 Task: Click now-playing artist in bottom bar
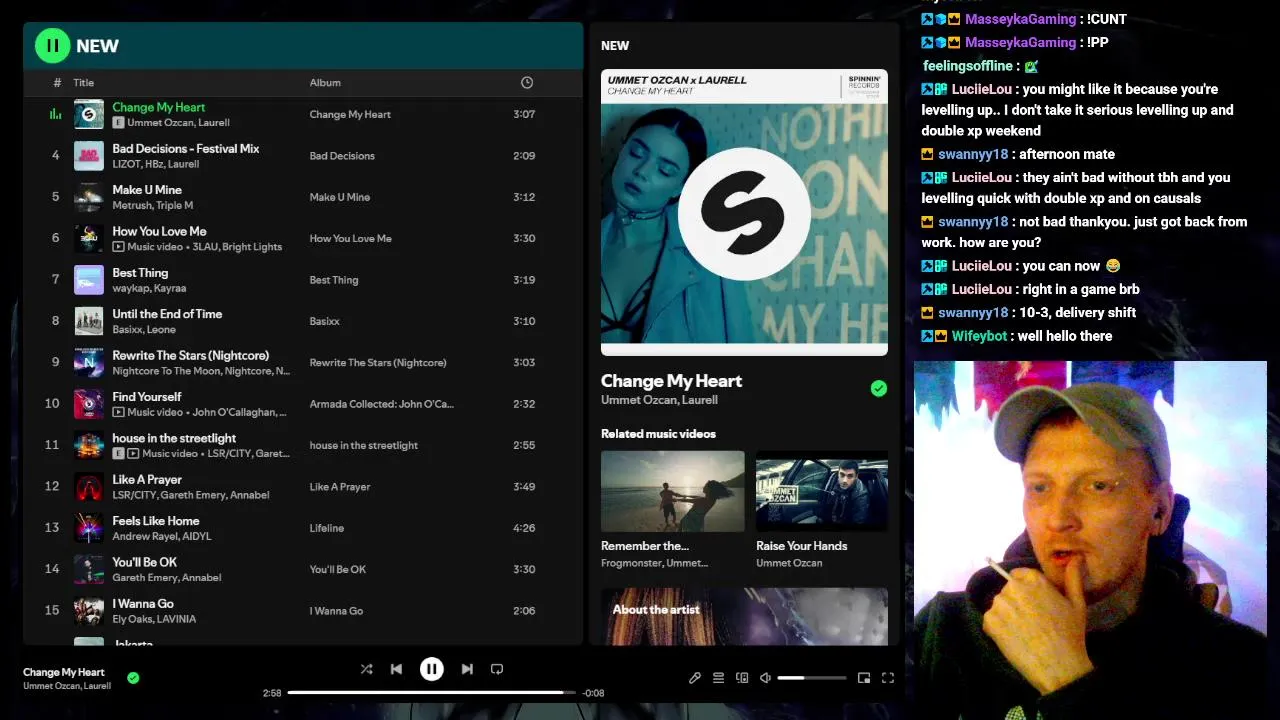coord(67,686)
